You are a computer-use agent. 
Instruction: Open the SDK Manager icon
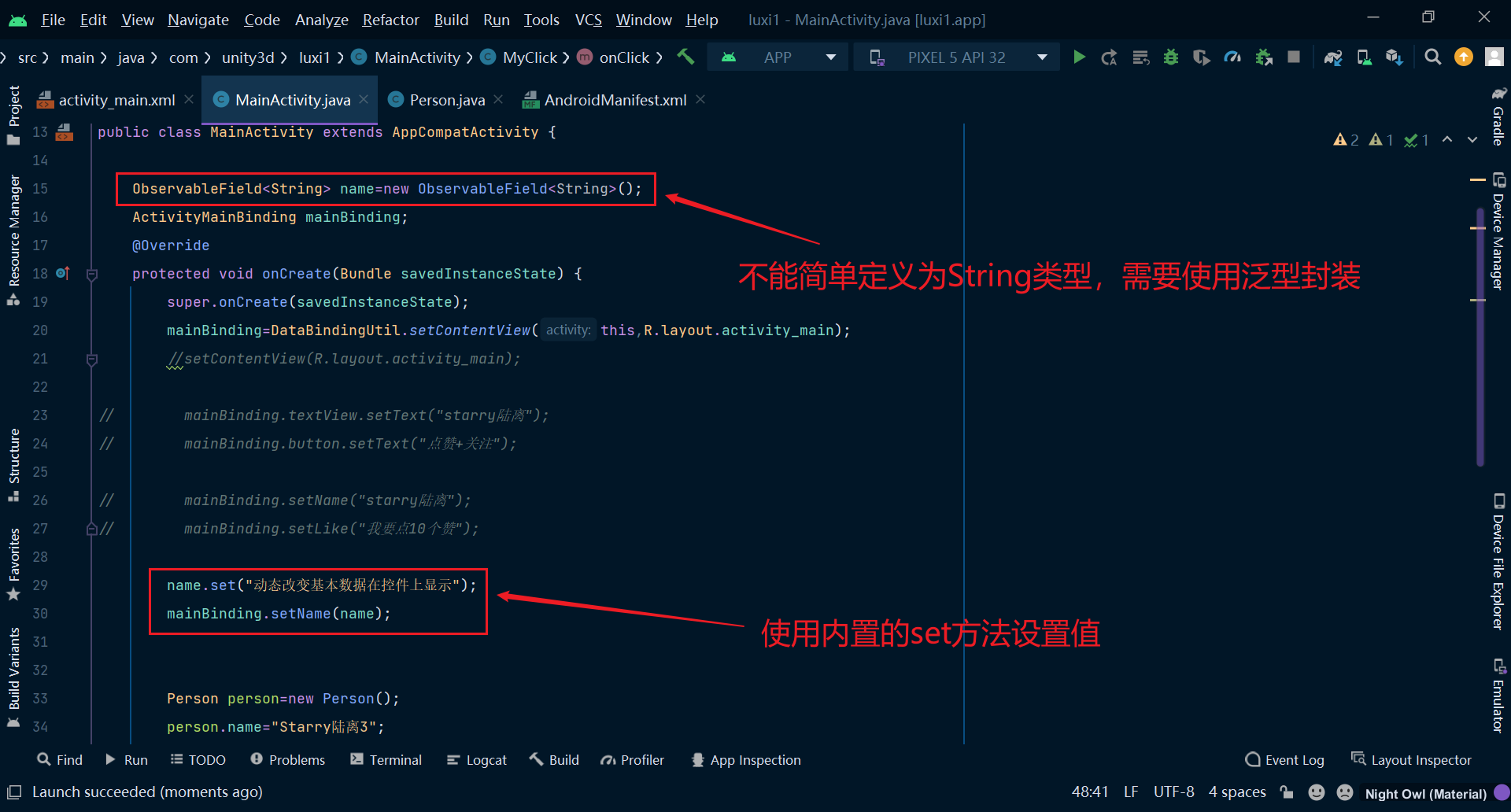1395,57
